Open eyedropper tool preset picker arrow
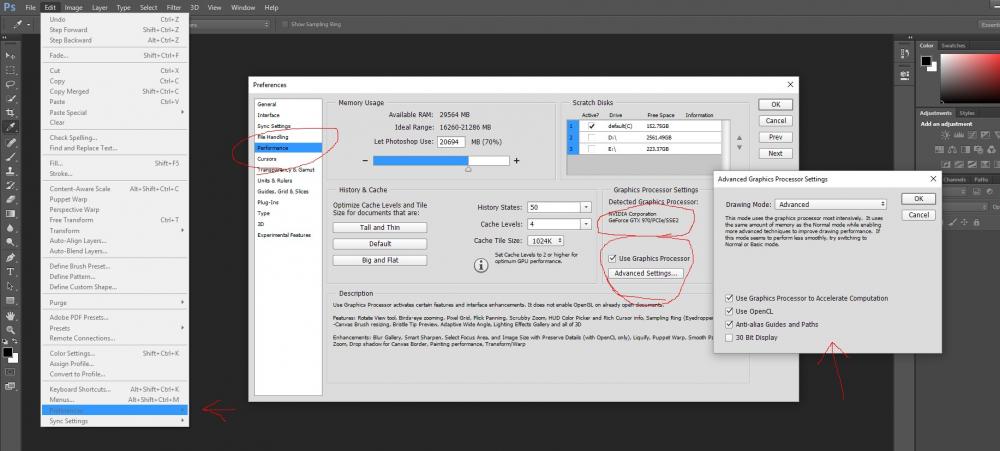1000x451 pixels. 27,24
